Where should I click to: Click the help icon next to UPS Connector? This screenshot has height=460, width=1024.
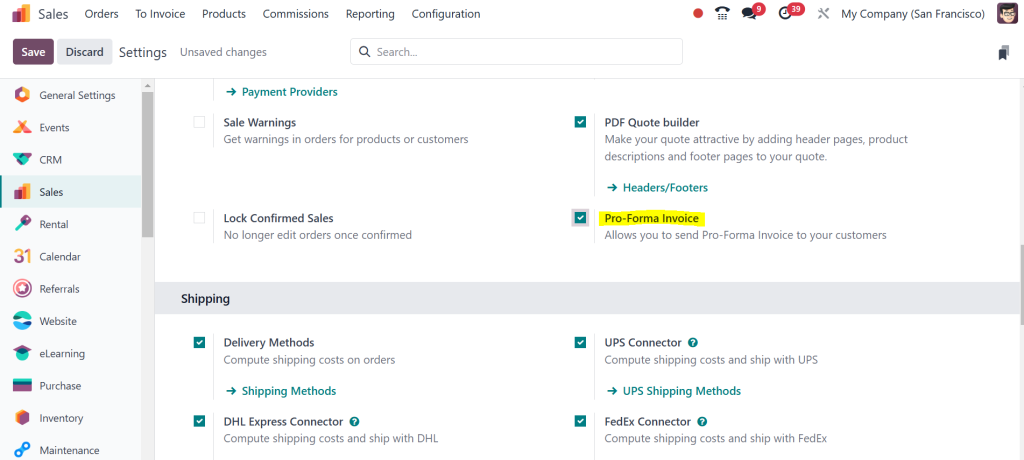click(x=693, y=342)
